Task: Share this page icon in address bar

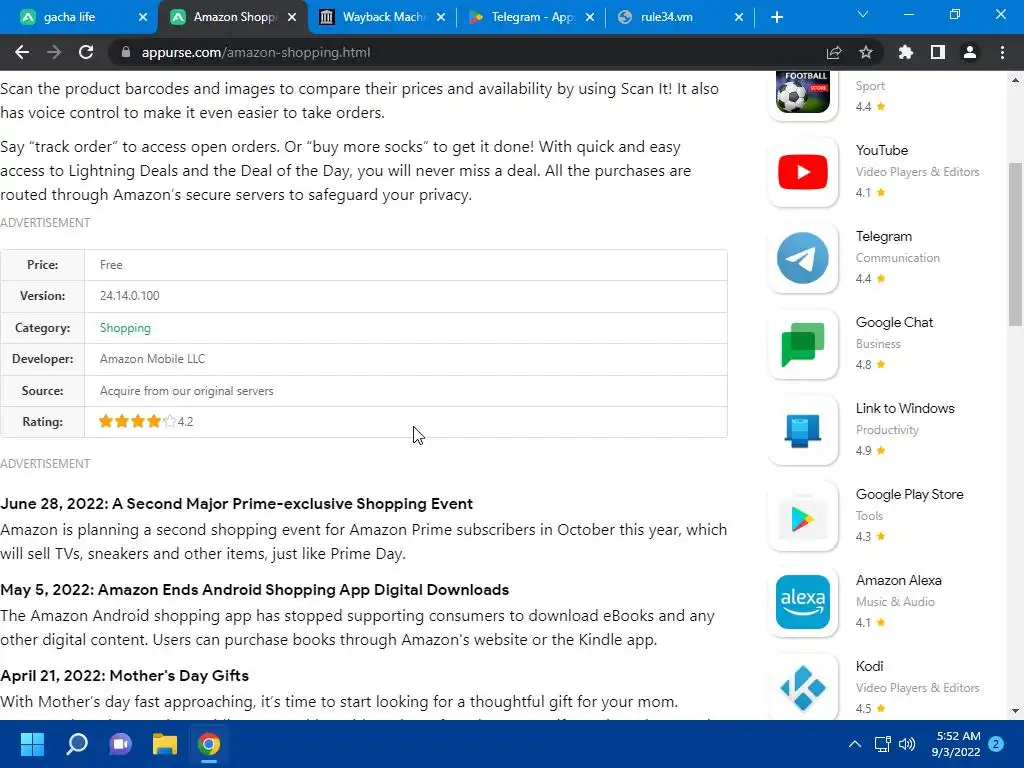Action: (x=834, y=52)
